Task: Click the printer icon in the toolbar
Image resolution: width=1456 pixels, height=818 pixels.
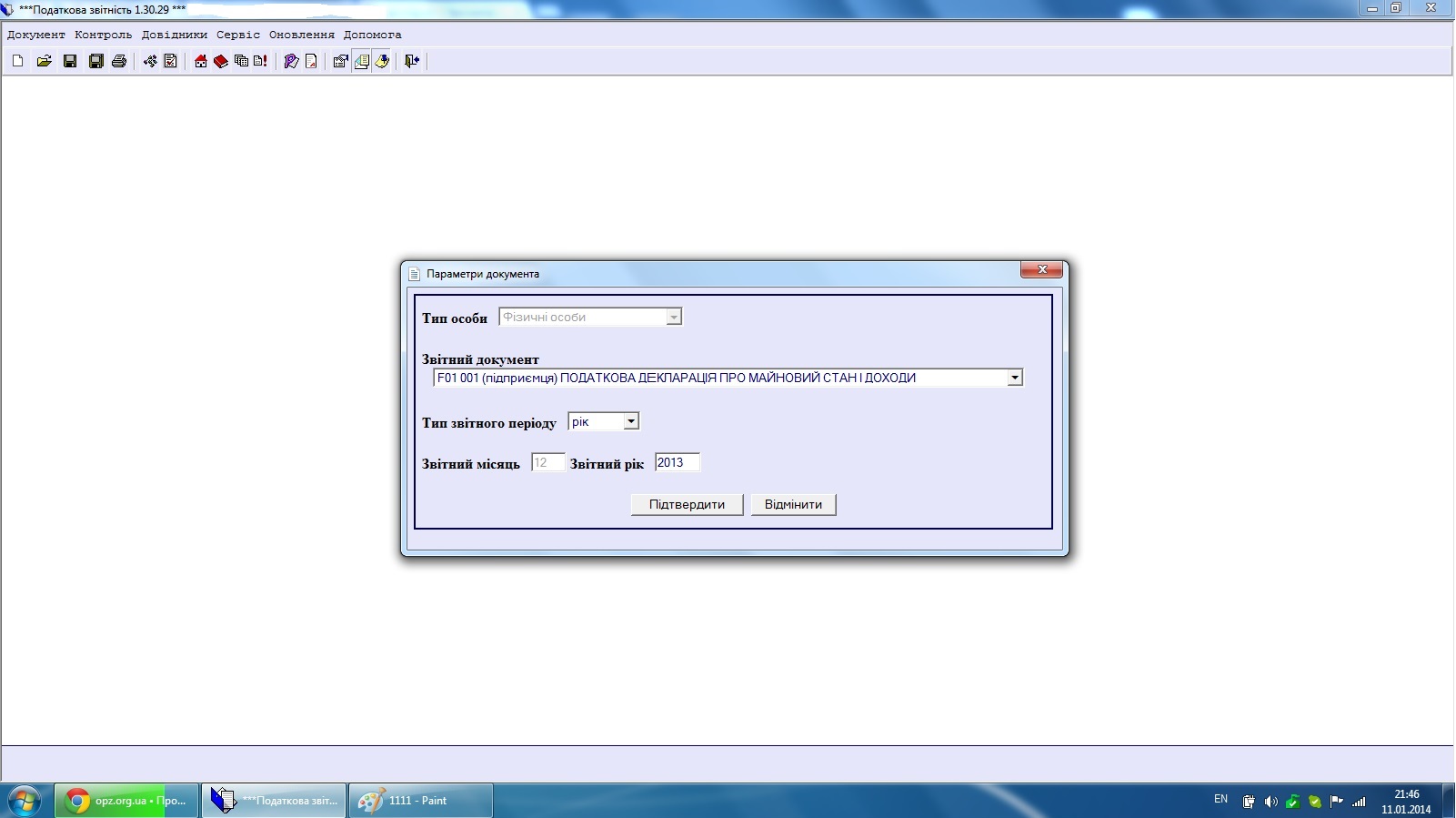Action: [x=119, y=61]
